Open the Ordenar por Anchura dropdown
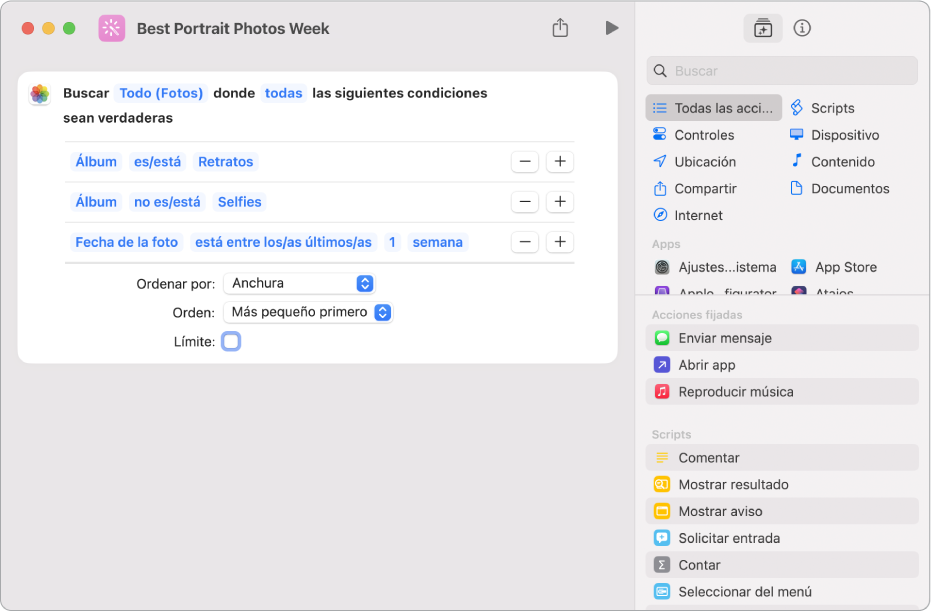The image size is (931, 612). 299,283
